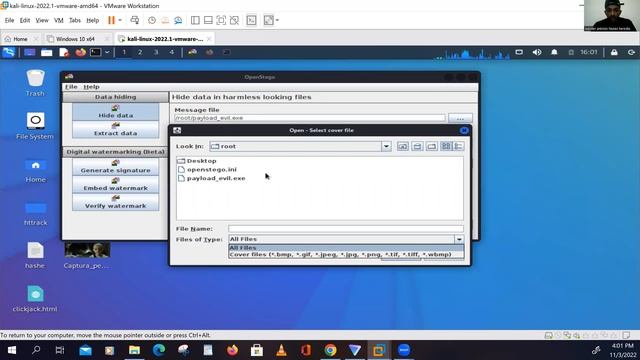Image resolution: width=640 pixels, height=360 pixels.
Task: Switch to workspace 4 in Kali panel
Action: coord(171,52)
